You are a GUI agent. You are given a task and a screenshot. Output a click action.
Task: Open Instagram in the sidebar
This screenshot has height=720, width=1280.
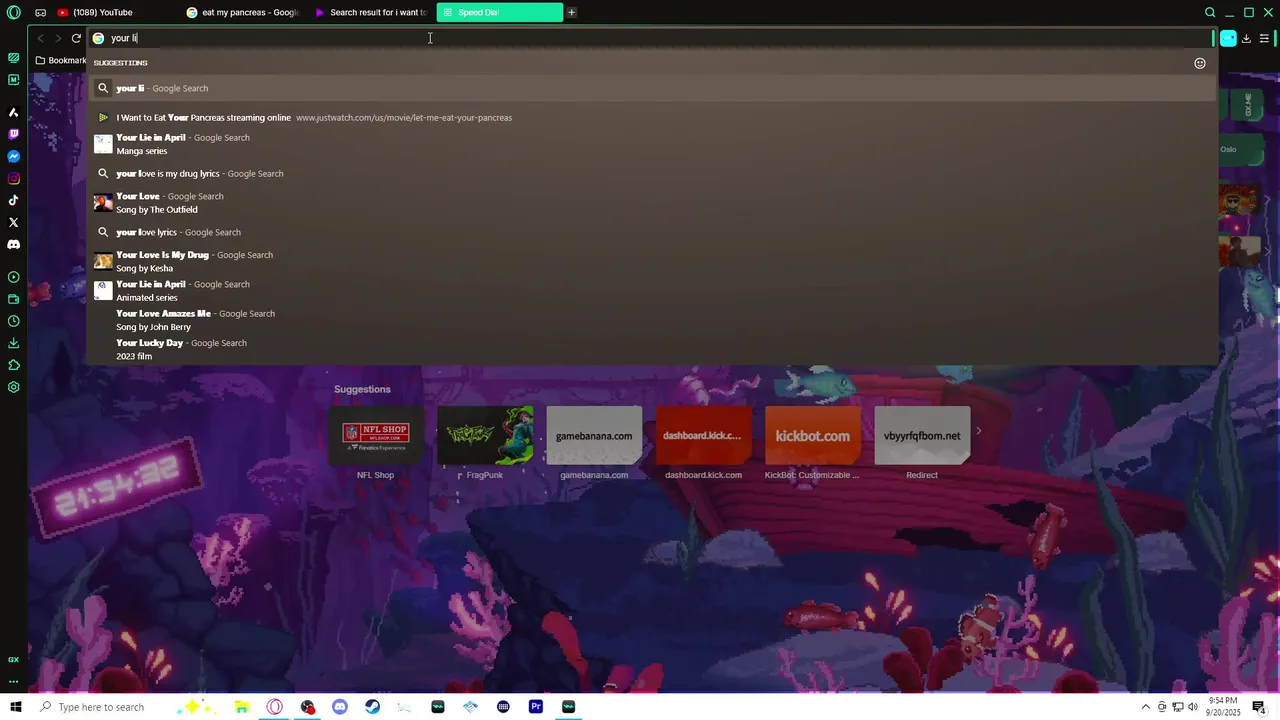pos(13,178)
